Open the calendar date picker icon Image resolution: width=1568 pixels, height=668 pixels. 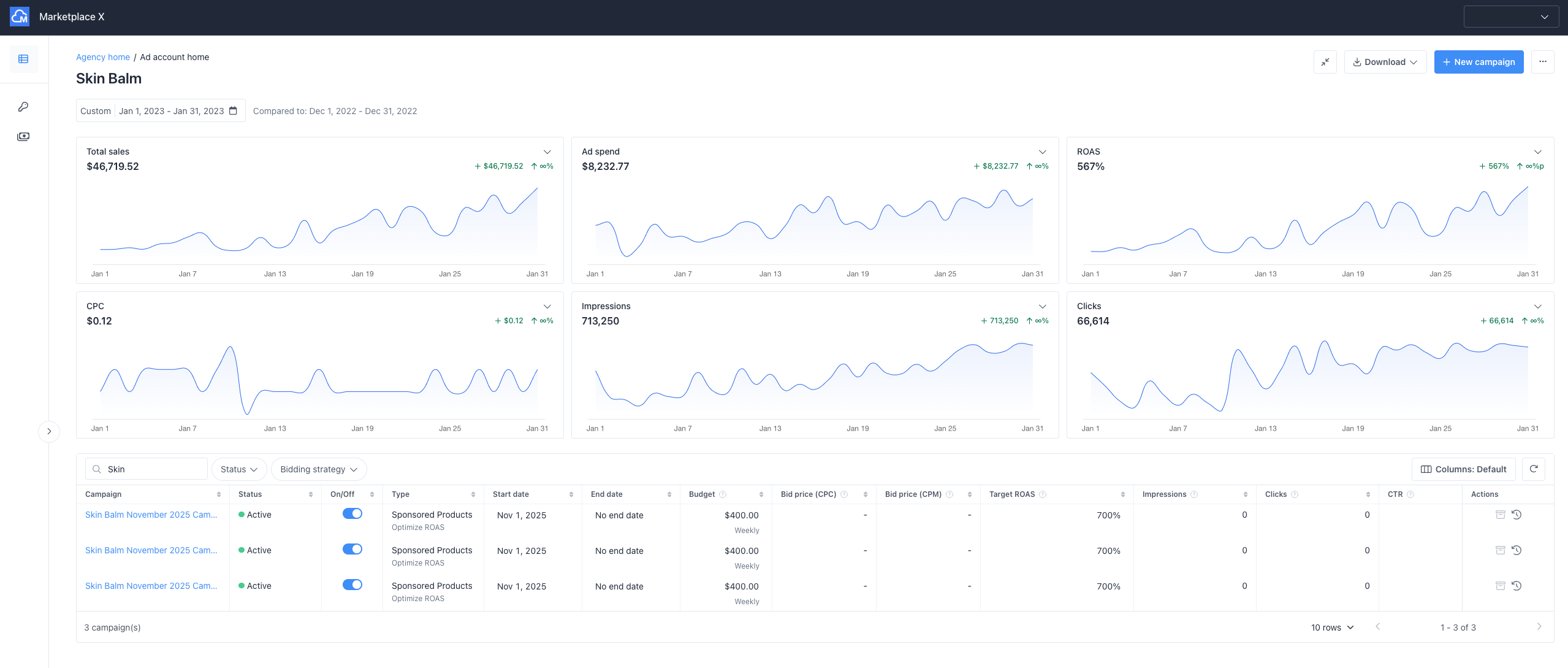click(x=234, y=110)
